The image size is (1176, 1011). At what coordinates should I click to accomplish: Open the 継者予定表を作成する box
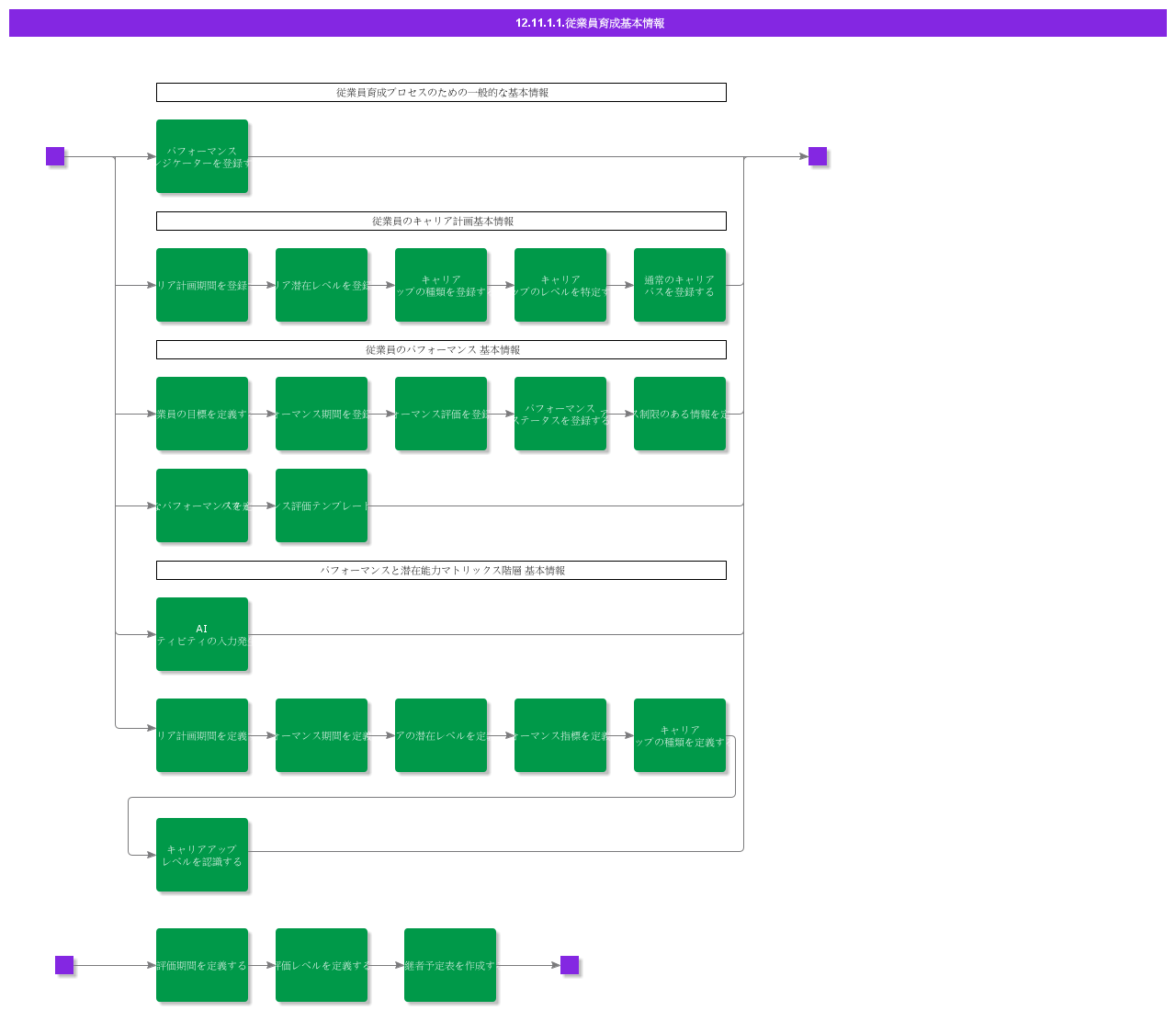click(450, 965)
